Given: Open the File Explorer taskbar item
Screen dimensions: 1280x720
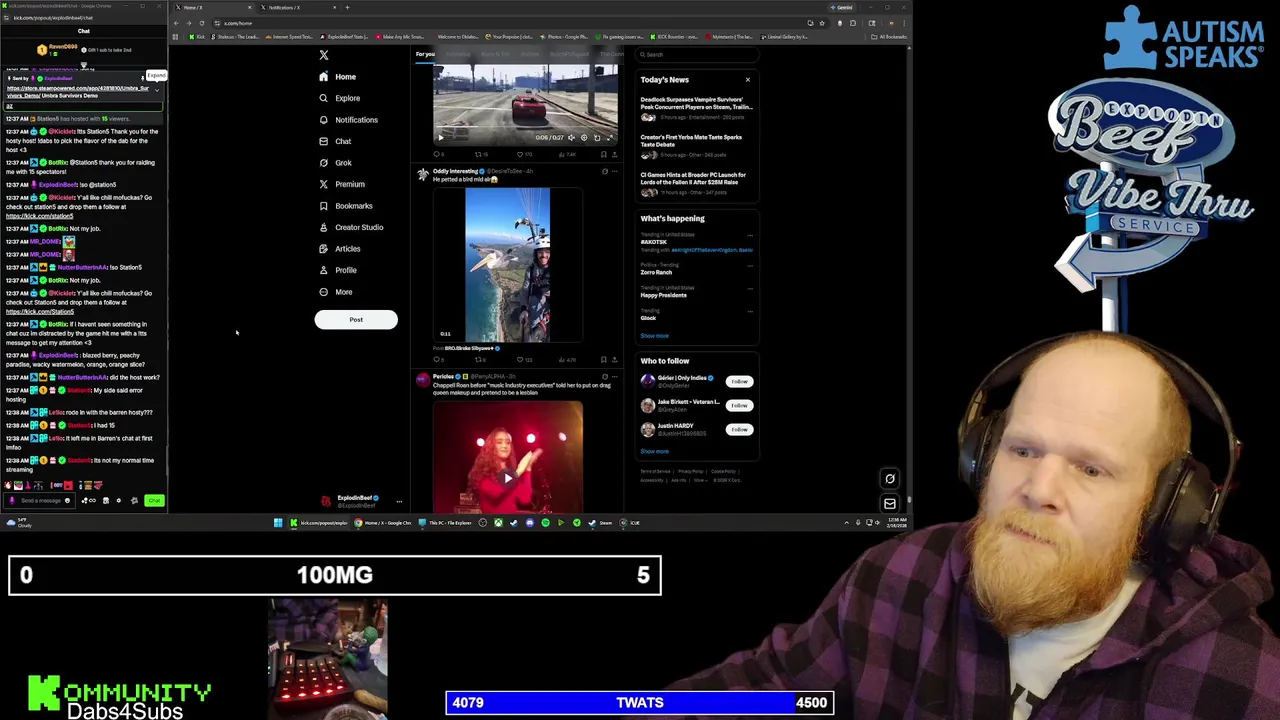Looking at the screenshot, I should (x=445, y=522).
